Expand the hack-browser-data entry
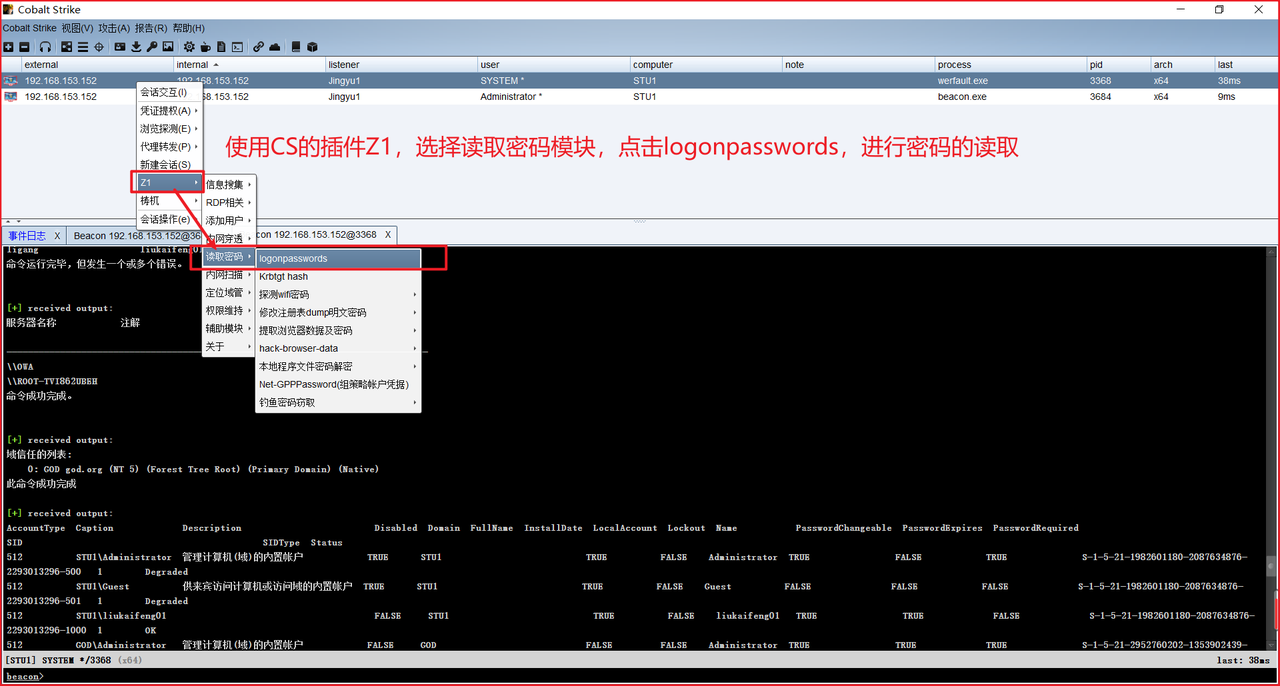Viewport: 1280px width, 686px height. [x=338, y=348]
